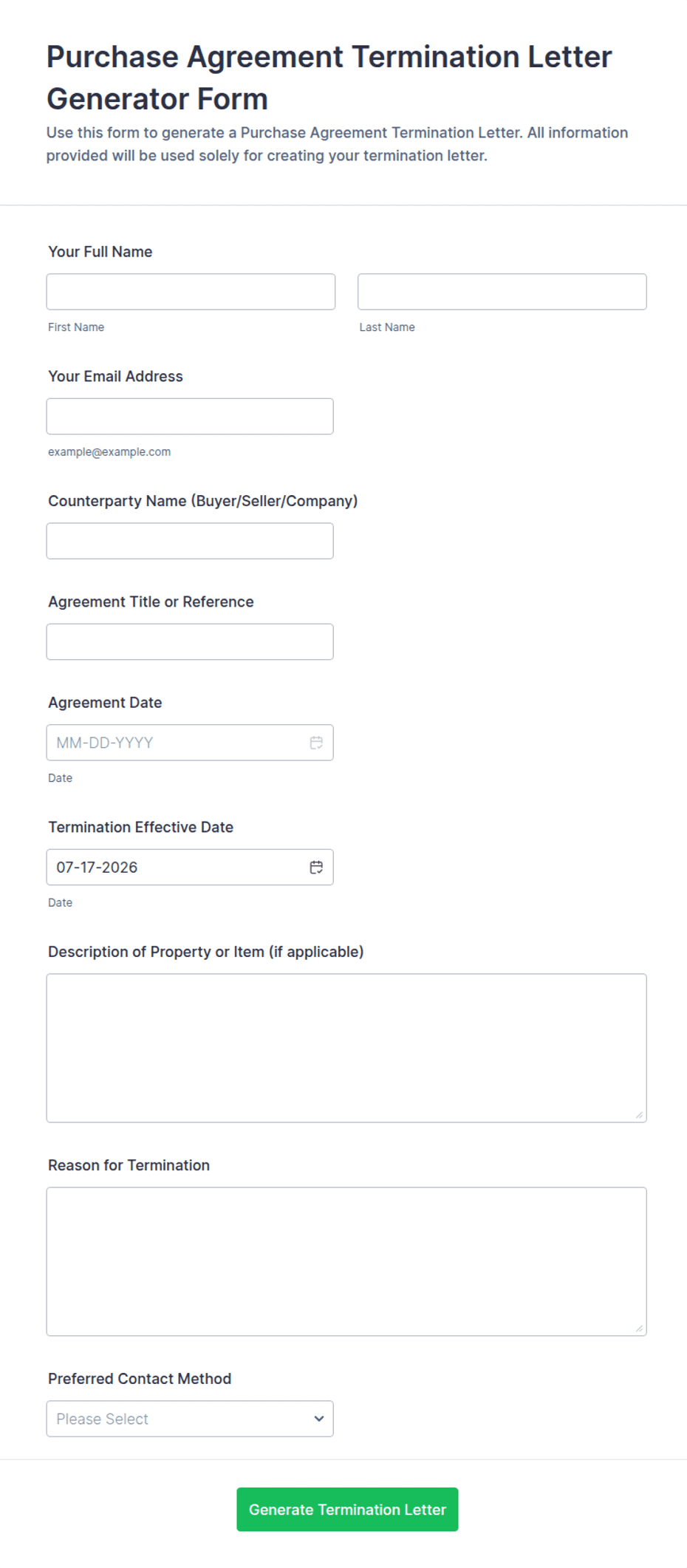Click inside Description of Property textarea

[x=346, y=1048]
